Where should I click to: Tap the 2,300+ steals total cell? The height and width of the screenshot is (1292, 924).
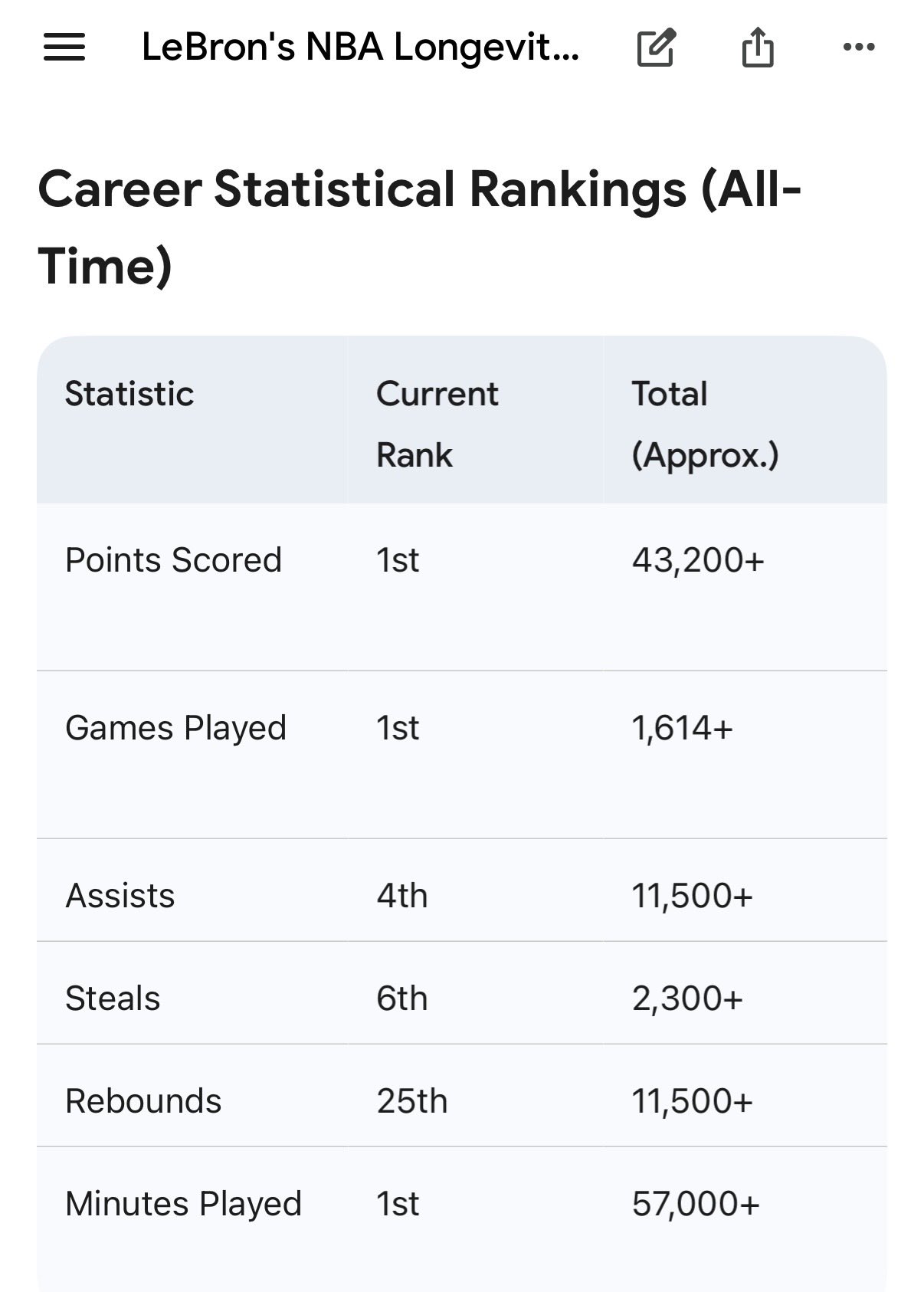(687, 999)
